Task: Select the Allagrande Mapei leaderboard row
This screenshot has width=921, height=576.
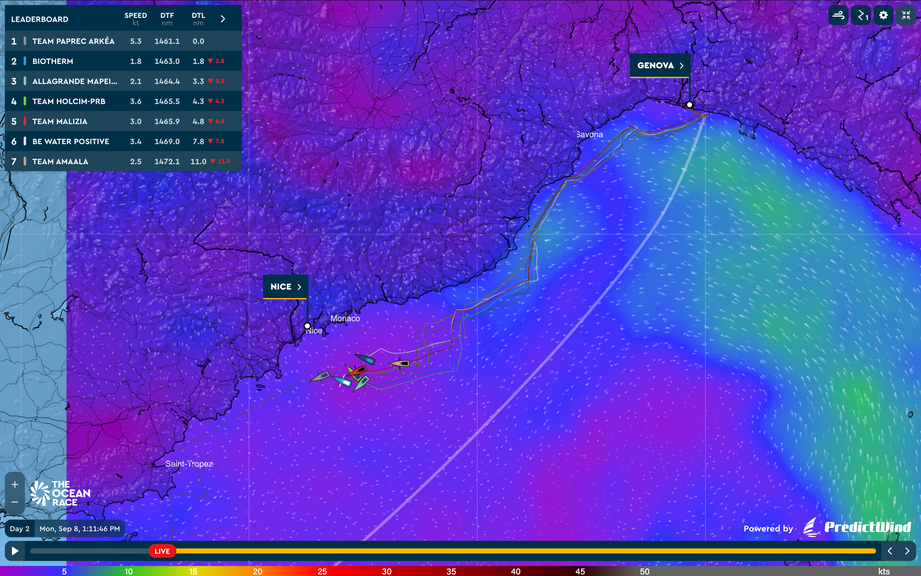Action: [x=123, y=81]
